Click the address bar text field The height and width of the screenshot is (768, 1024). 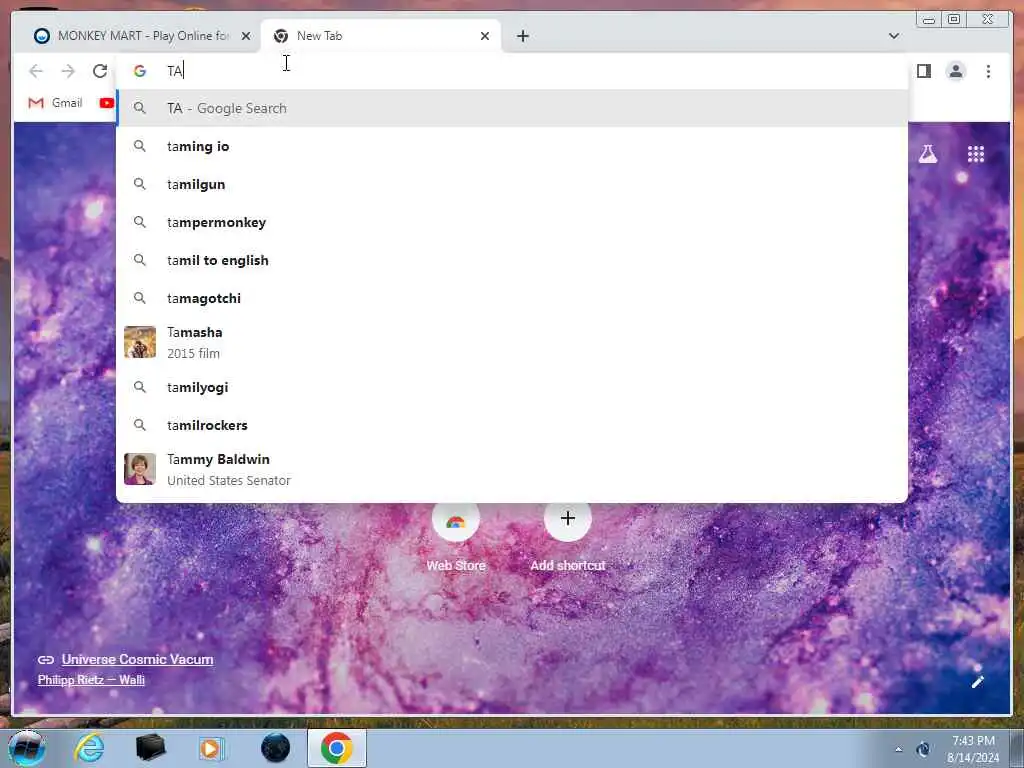point(512,71)
